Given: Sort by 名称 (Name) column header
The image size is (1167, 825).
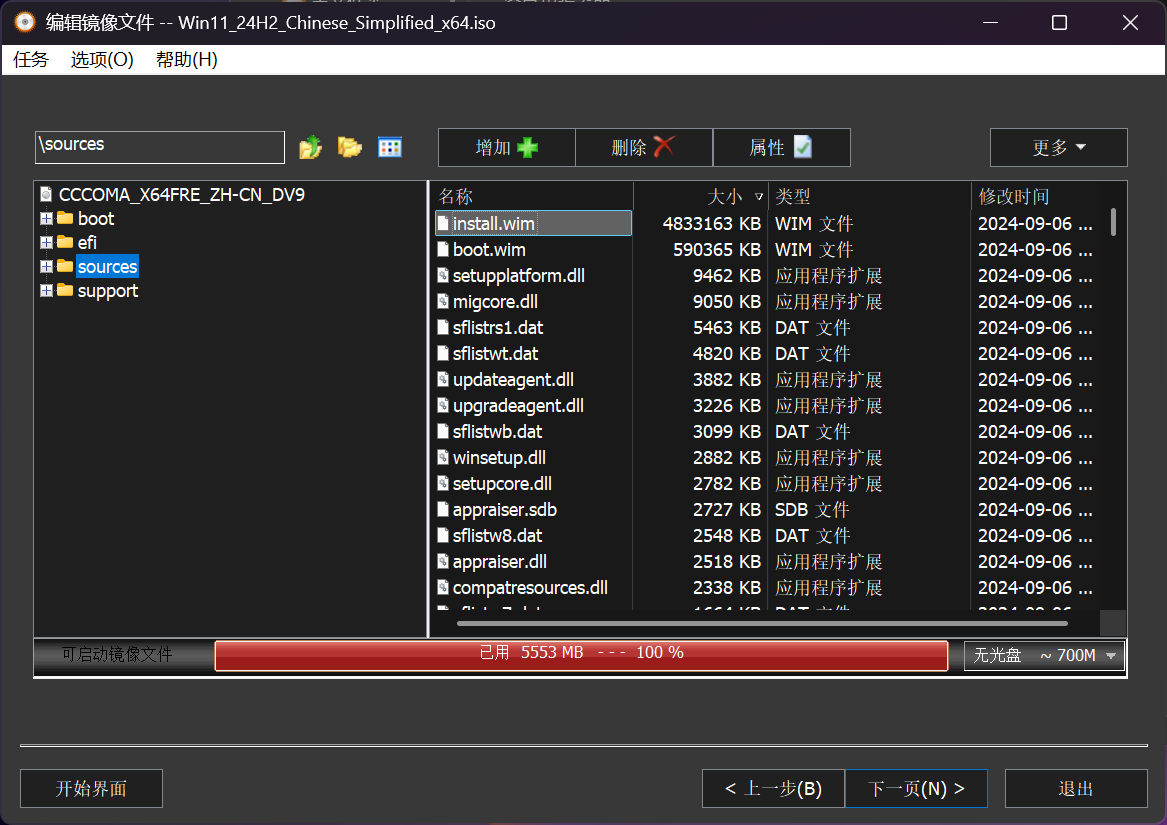Looking at the screenshot, I should coord(533,197).
